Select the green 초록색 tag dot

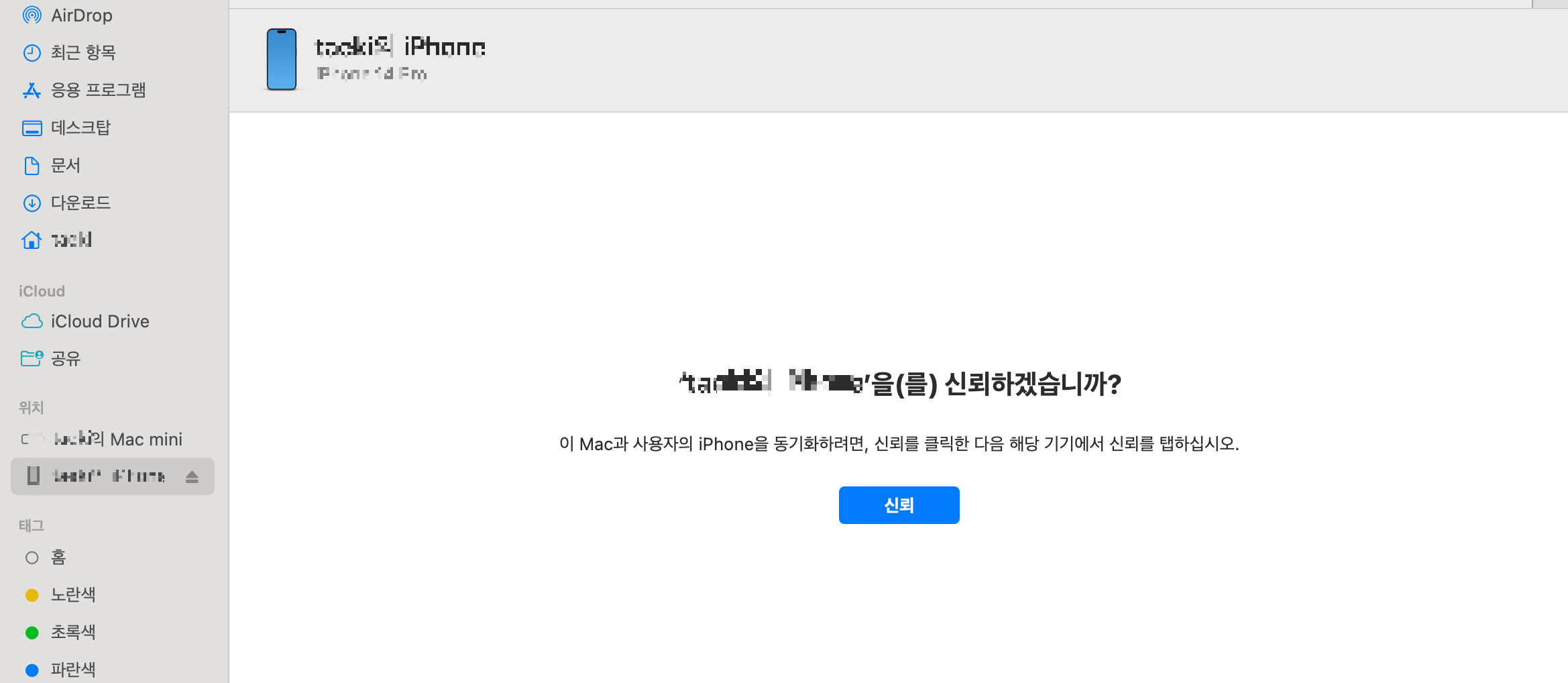click(32, 633)
